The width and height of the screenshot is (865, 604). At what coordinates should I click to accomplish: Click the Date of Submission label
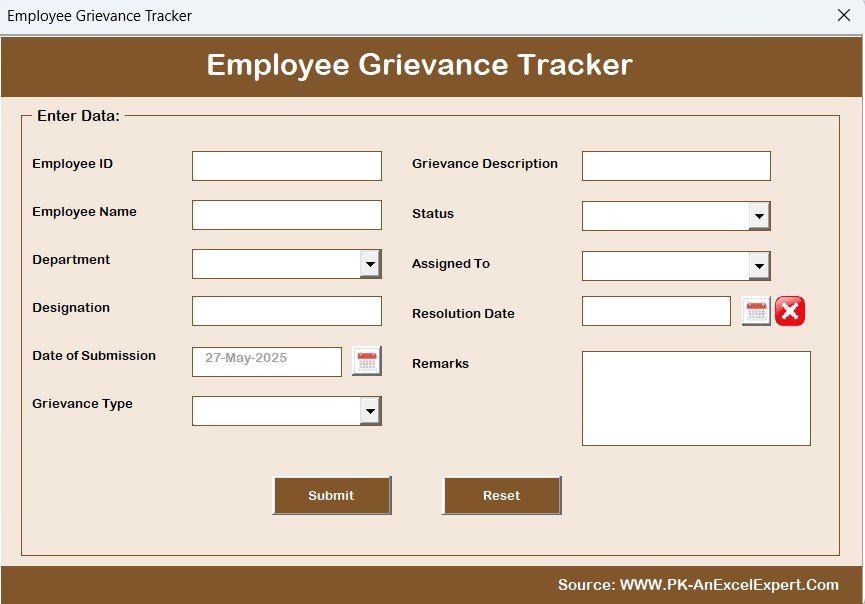(x=94, y=356)
